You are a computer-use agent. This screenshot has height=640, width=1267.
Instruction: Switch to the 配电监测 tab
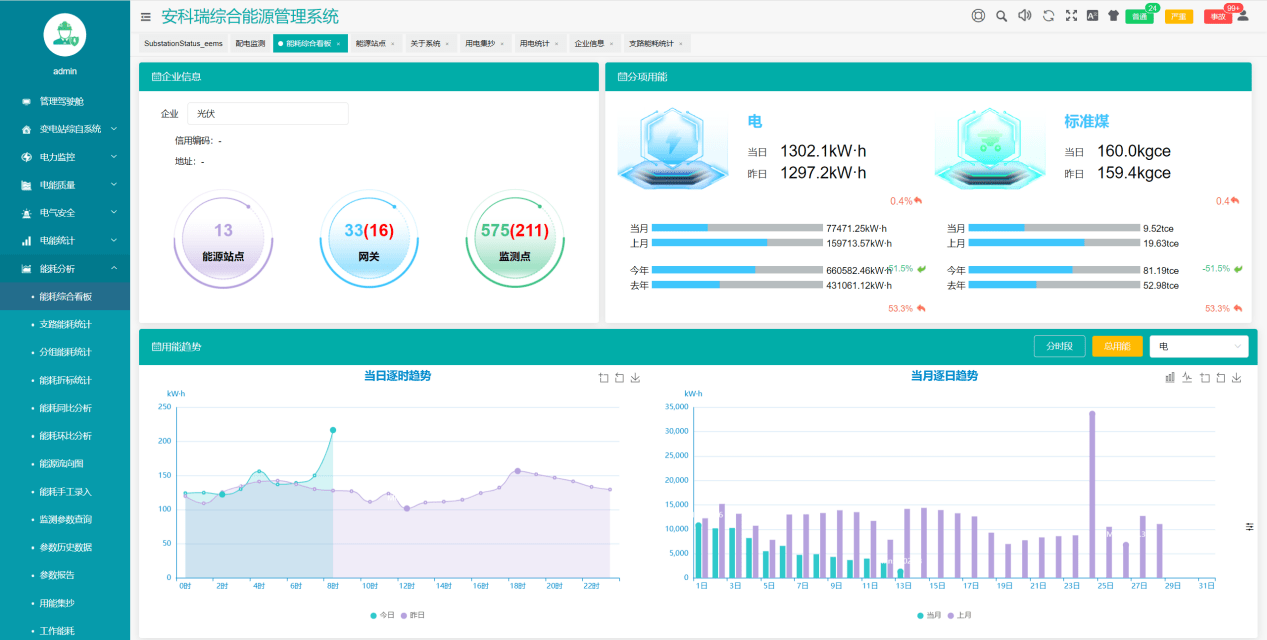pyautogui.click(x=250, y=44)
